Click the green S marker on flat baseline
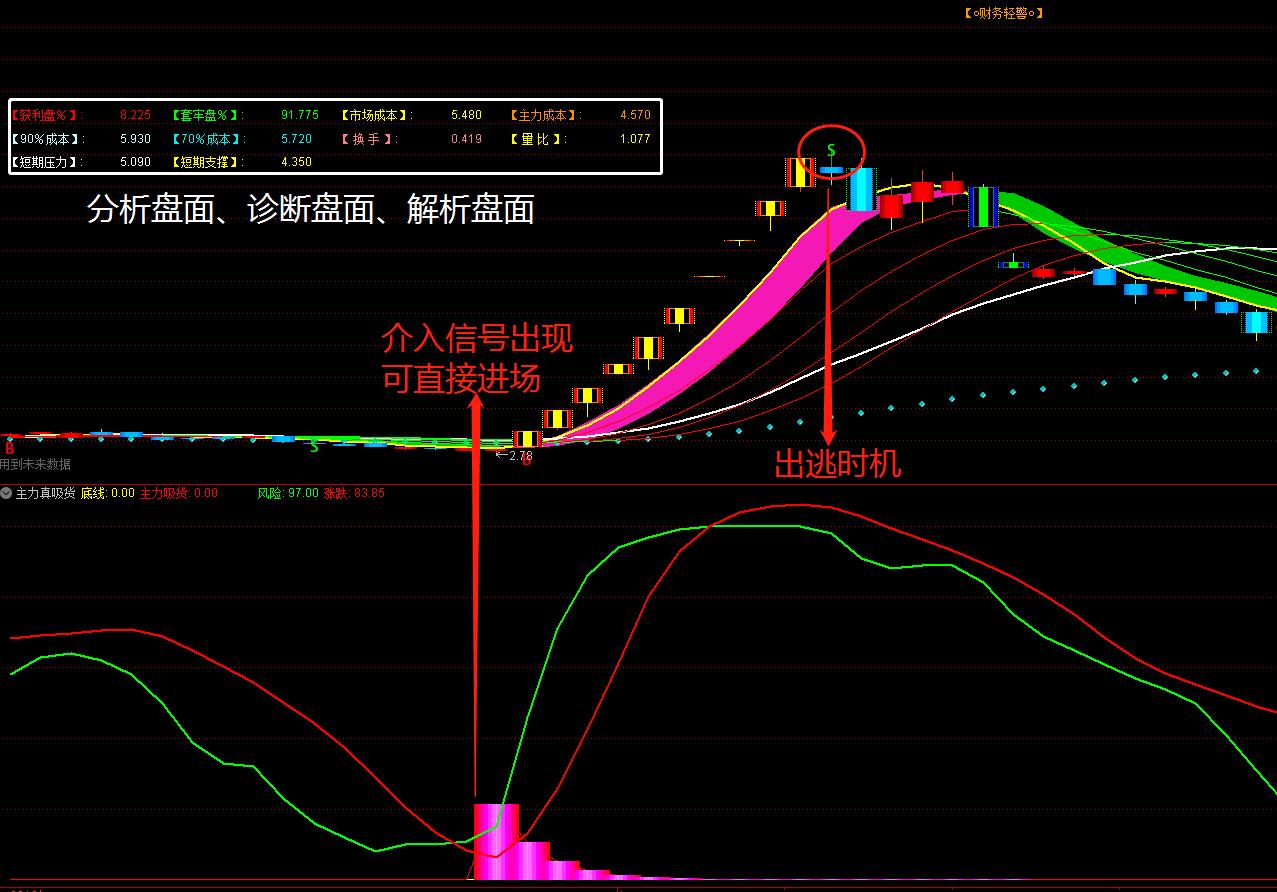1277x892 pixels. 314,447
